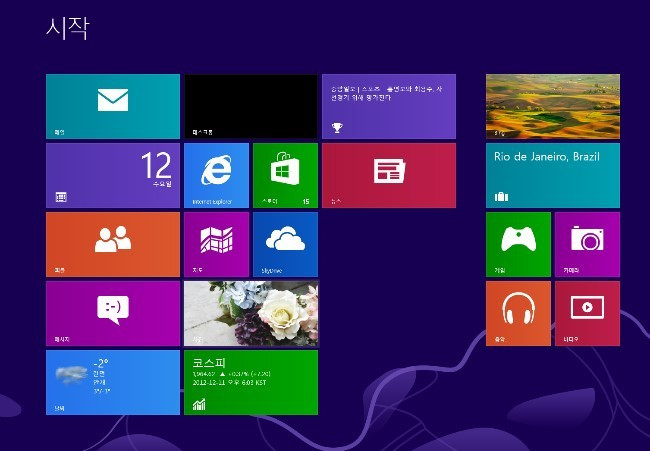Open the Music tile with headphones
The width and height of the screenshot is (650, 451).
click(518, 313)
